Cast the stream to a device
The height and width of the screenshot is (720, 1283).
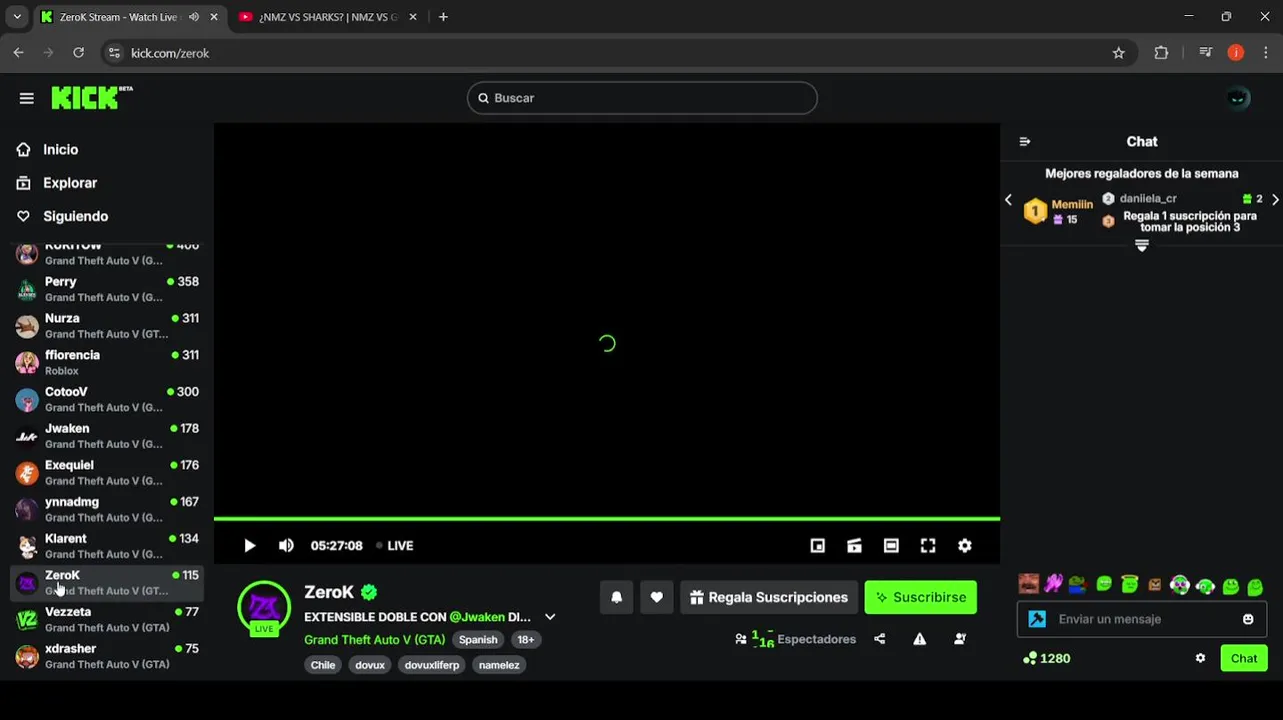click(854, 546)
